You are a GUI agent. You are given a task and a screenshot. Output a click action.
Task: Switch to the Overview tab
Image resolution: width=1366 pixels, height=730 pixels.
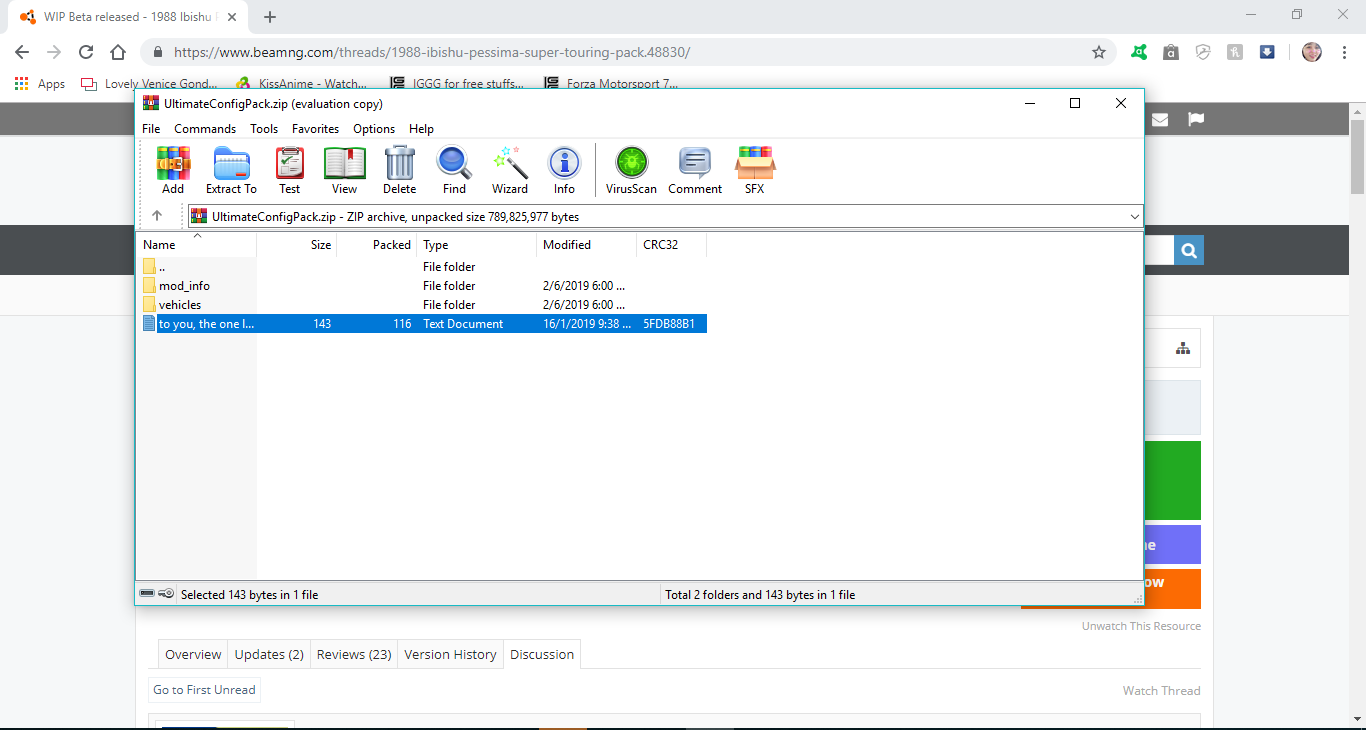click(x=193, y=654)
